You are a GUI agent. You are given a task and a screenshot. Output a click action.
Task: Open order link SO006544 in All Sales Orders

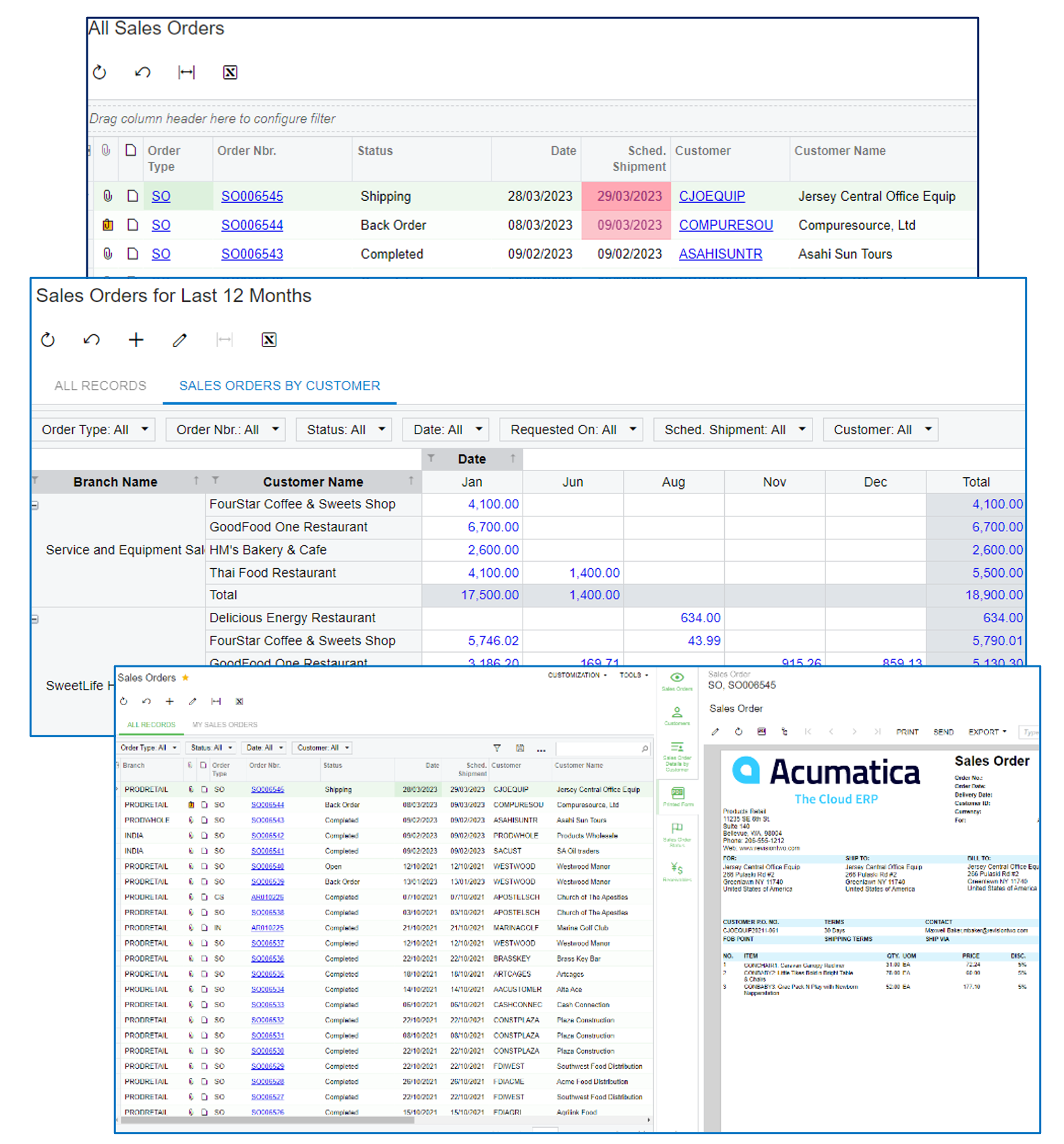point(252,225)
